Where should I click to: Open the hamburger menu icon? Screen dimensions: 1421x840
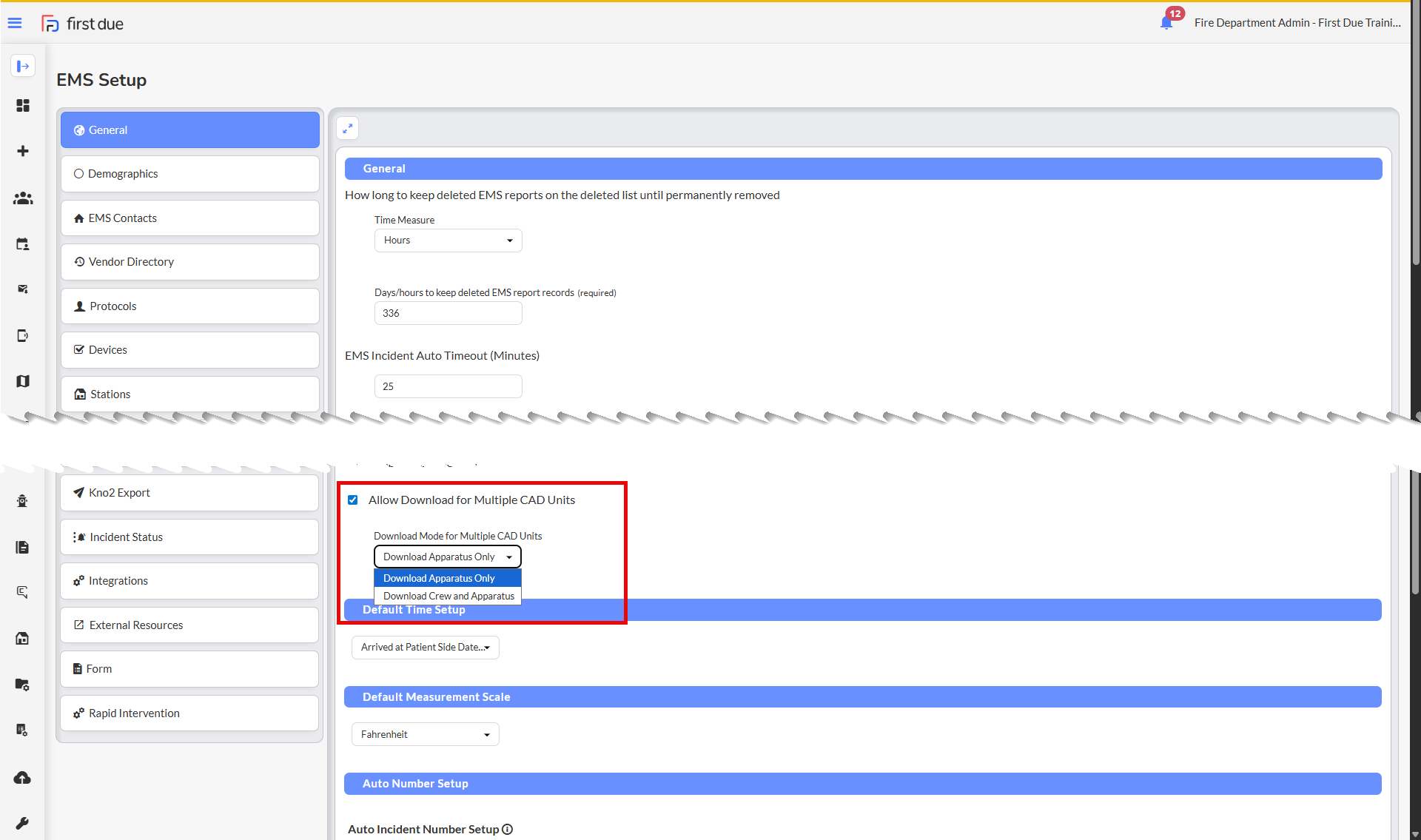pyautogui.click(x=15, y=23)
